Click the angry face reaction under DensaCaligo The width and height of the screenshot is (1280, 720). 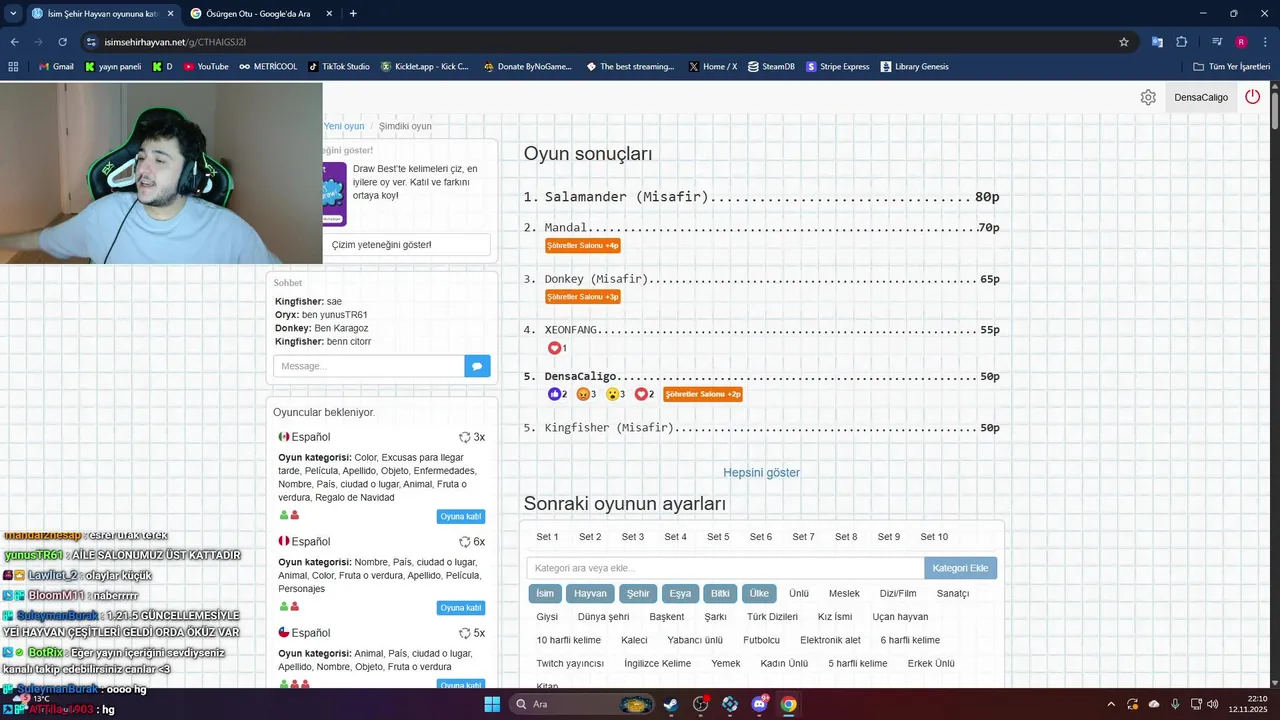pos(583,394)
